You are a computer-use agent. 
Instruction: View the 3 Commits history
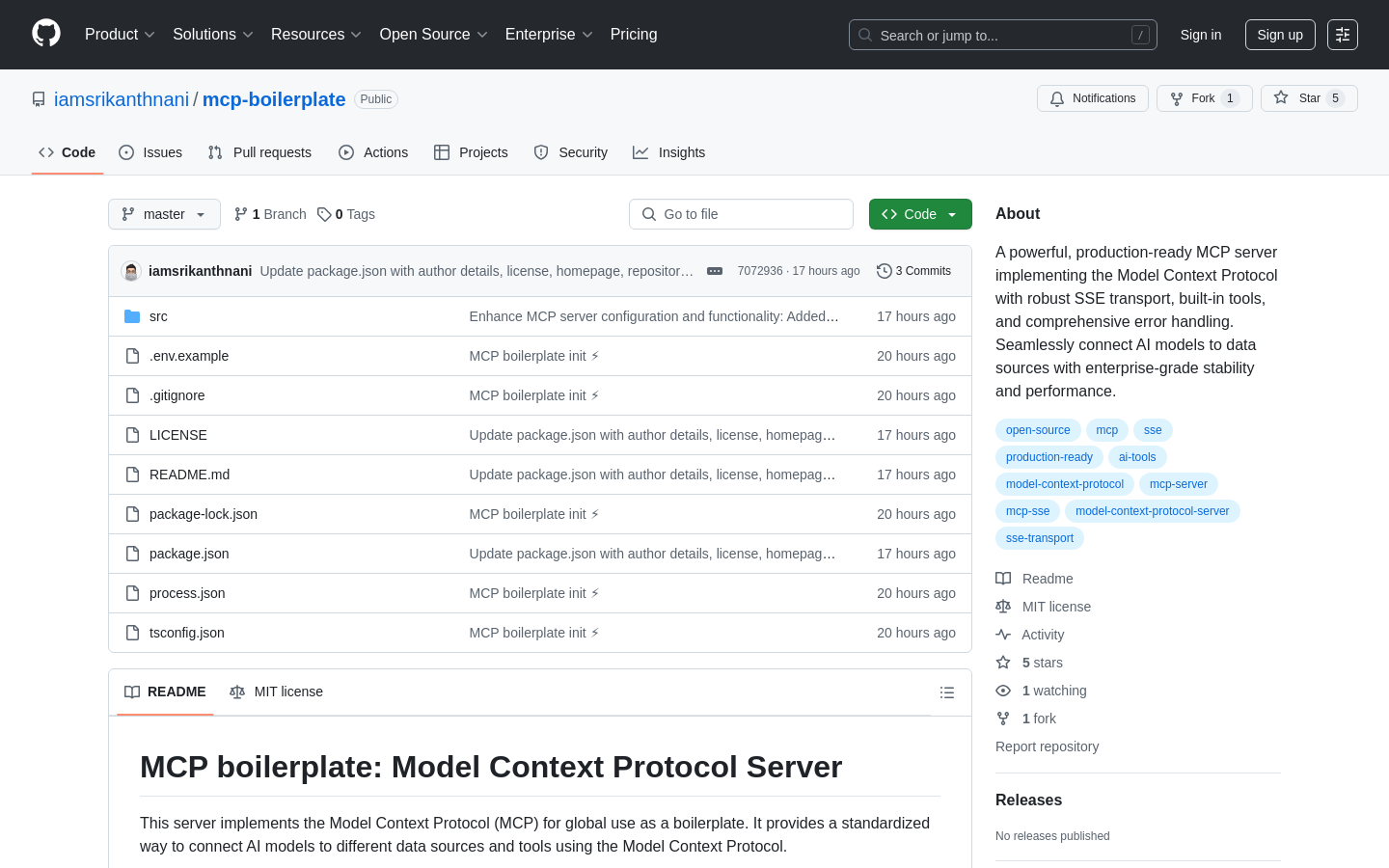click(913, 271)
